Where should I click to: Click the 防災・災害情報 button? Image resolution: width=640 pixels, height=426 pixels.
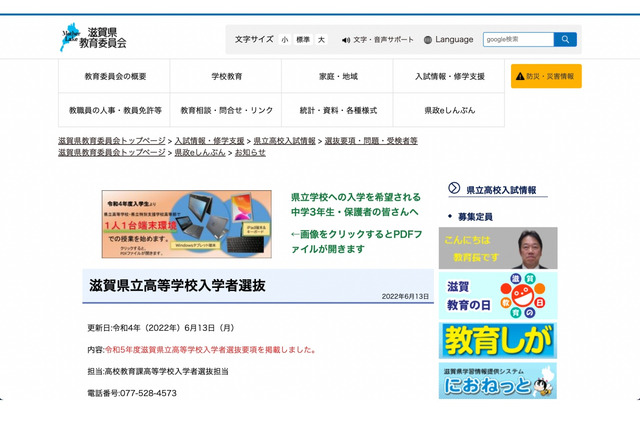[x=546, y=76]
